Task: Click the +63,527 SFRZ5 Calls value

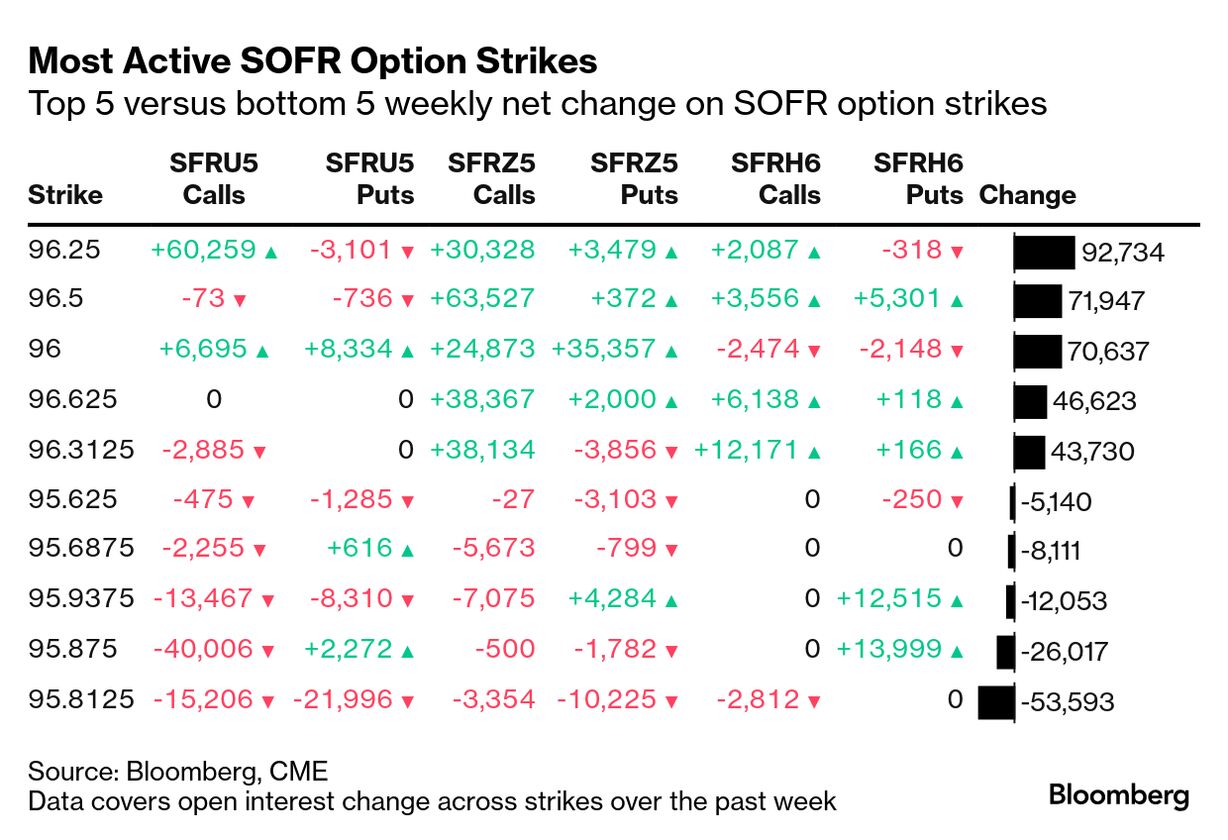Action: [x=482, y=299]
